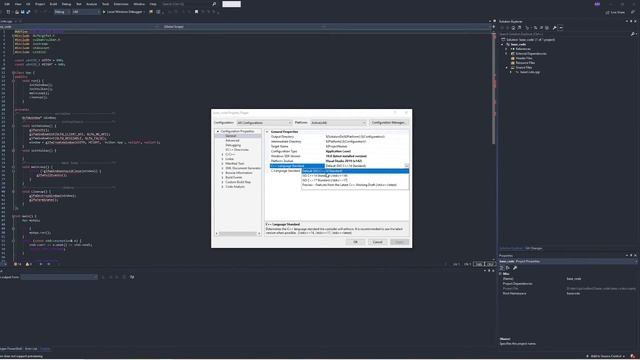
Task: Click Solution Explorer Preview Selected Items icon
Action: (561, 28)
